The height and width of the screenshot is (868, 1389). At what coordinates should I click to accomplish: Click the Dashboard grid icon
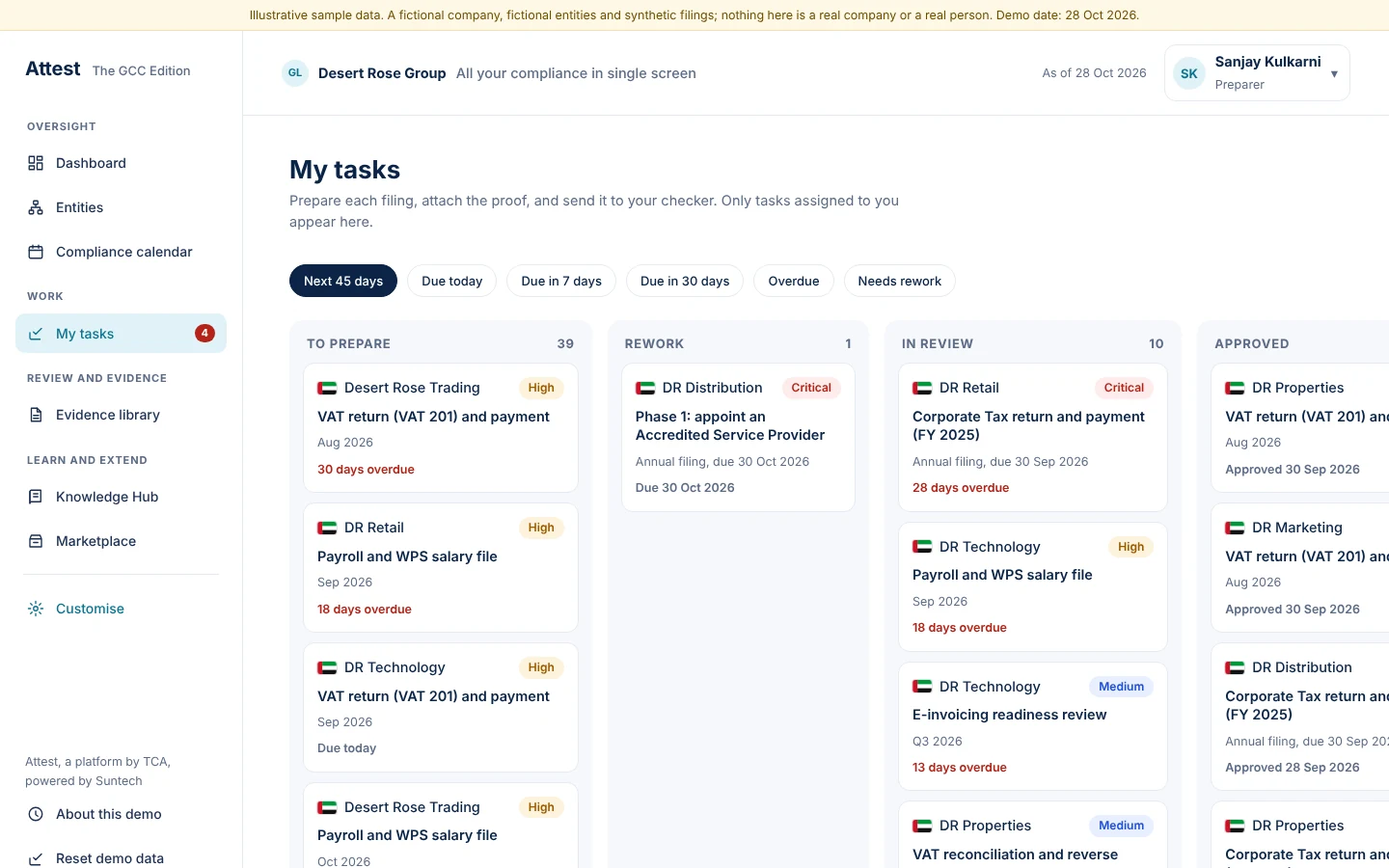[36, 163]
